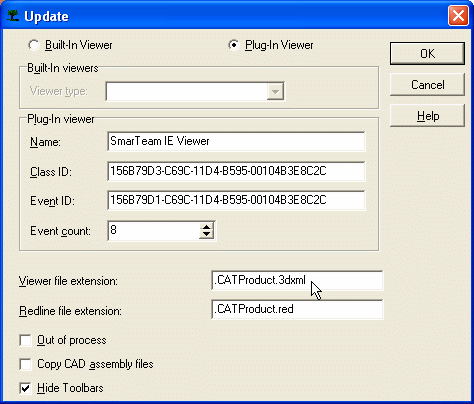Select the Plug-In Viewer radio button

click(234, 45)
